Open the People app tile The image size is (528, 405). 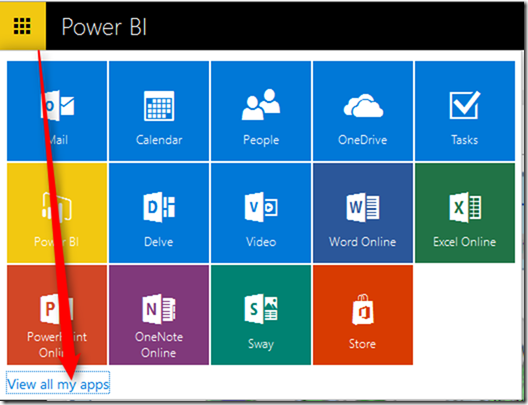261,111
